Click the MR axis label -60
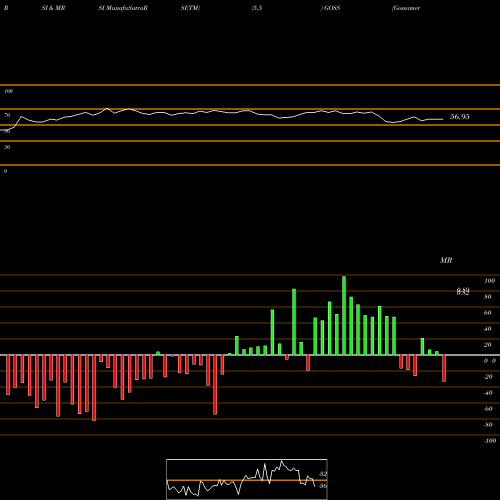Screen dimensions: 500x500 pyautogui.click(x=488, y=409)
